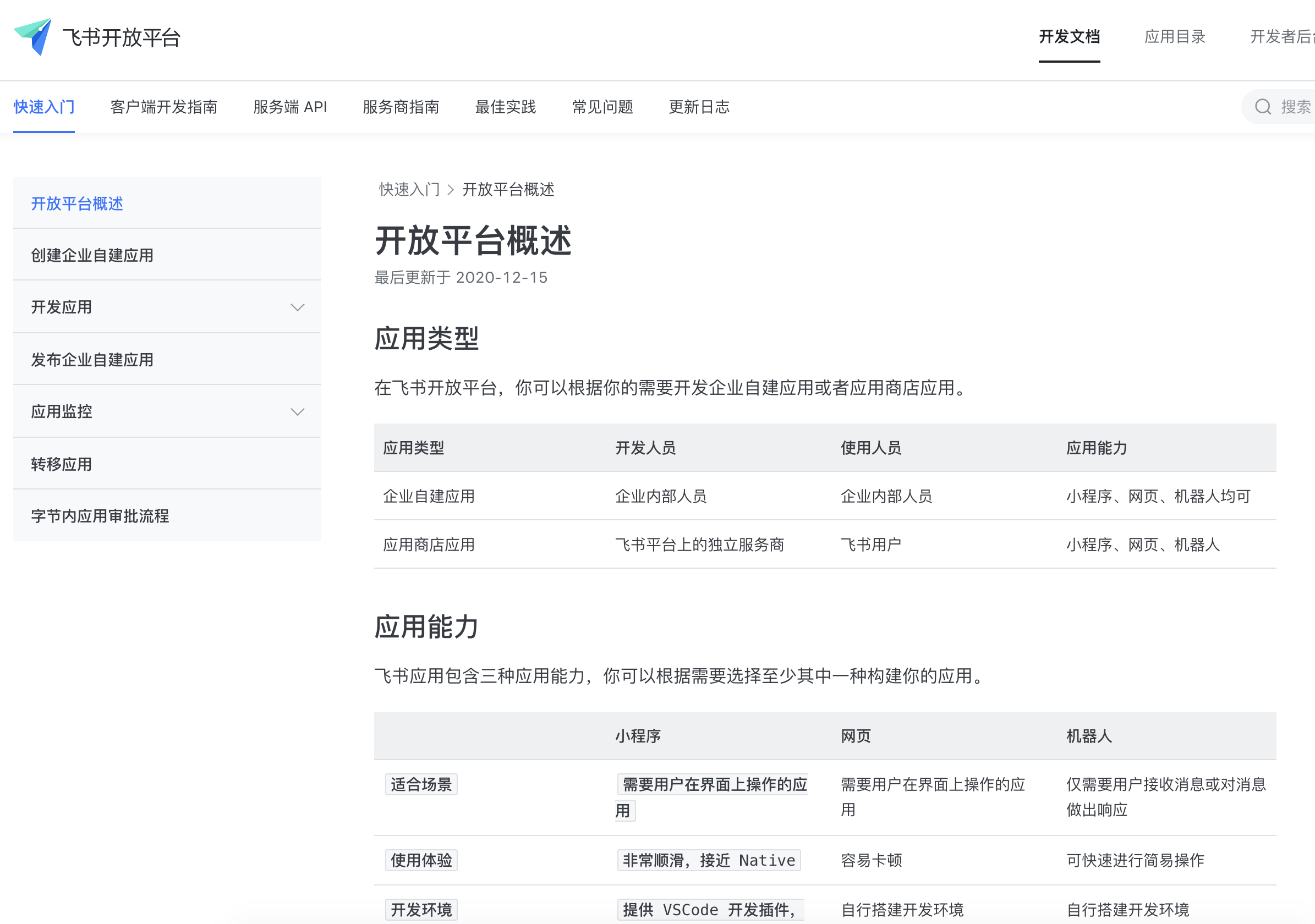Screen dimensions: 1315x924
Task: Open 发布企业自建应用 in the sidebar
Action: point(167,359)
